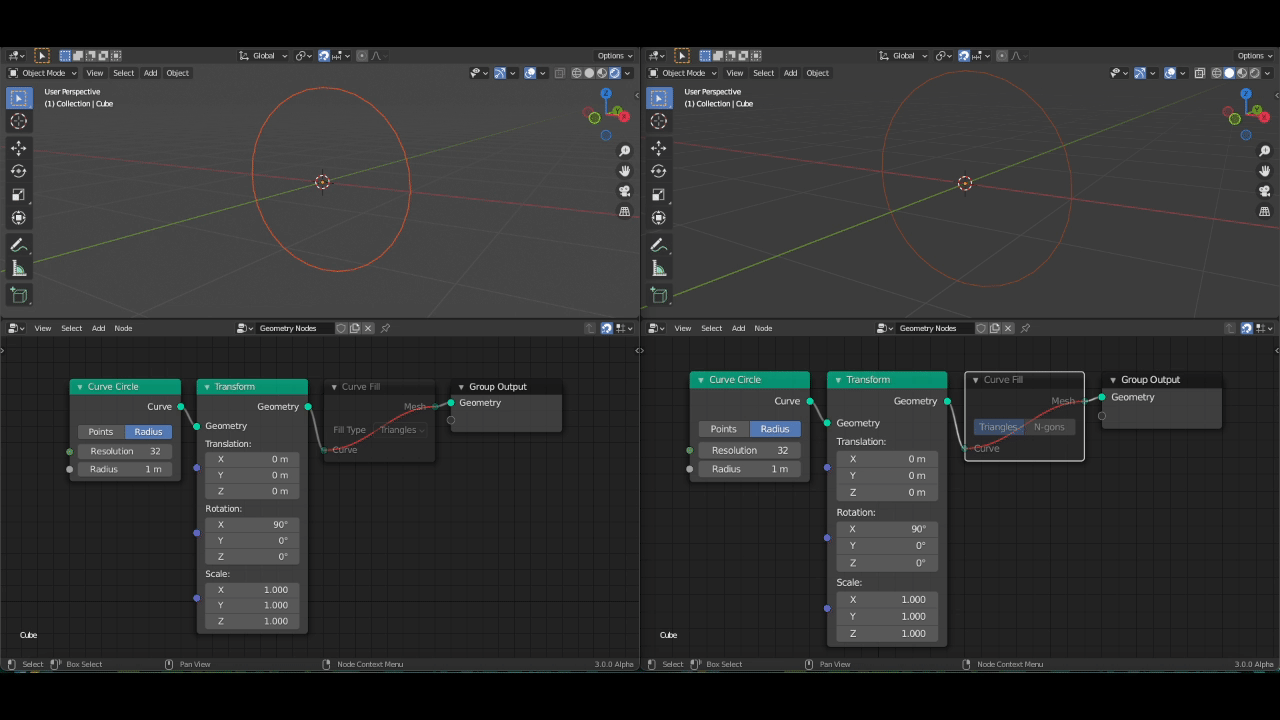
Task: Toggle proportional editing in left viewport header
Action: (x=362, y=56)
